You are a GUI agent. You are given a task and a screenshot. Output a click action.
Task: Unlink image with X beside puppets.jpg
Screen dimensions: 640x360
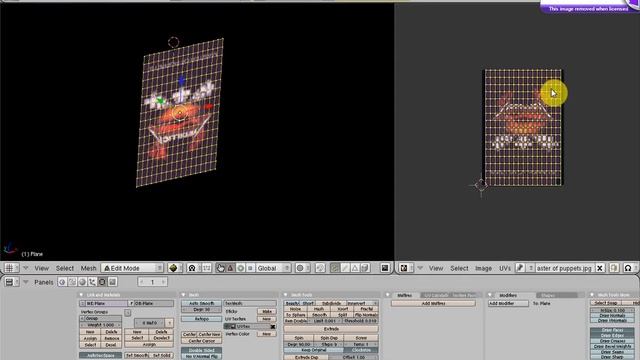(x=600, y=268)
